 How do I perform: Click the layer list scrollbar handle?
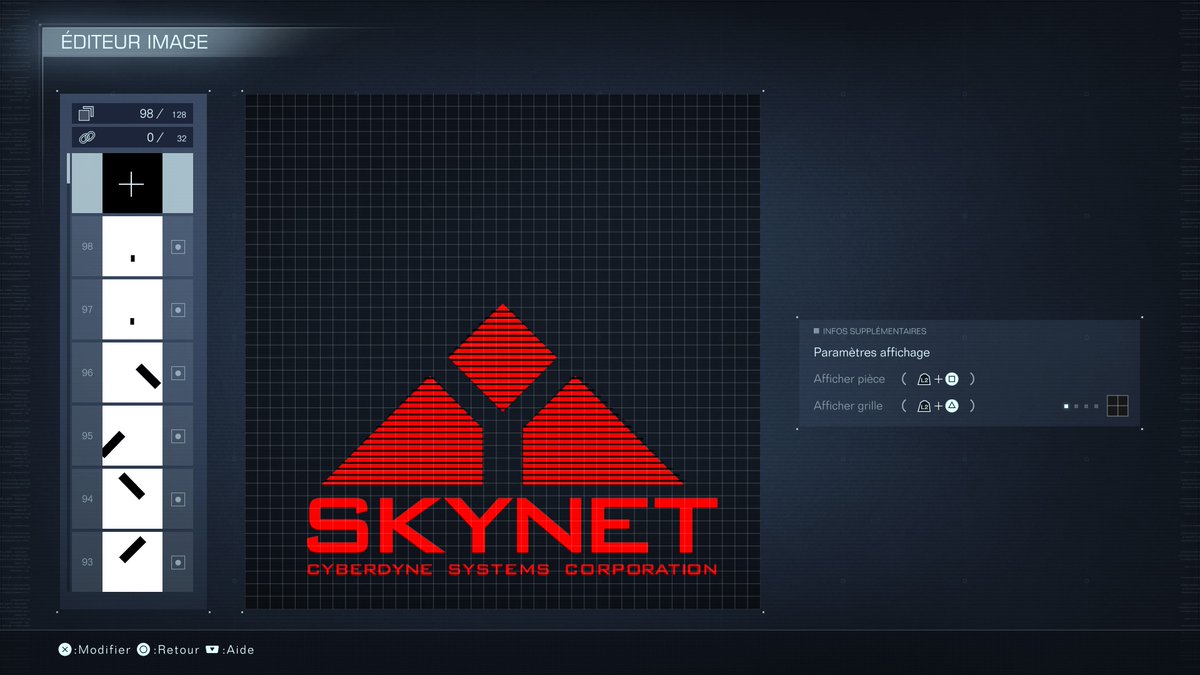68,168
